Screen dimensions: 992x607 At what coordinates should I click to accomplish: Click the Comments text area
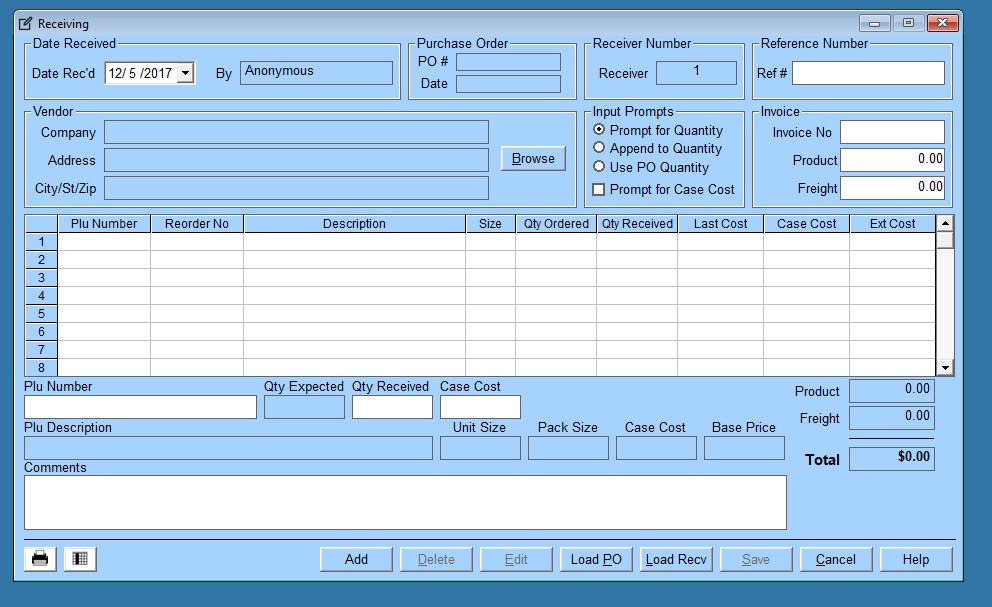[x=405, y=503]
